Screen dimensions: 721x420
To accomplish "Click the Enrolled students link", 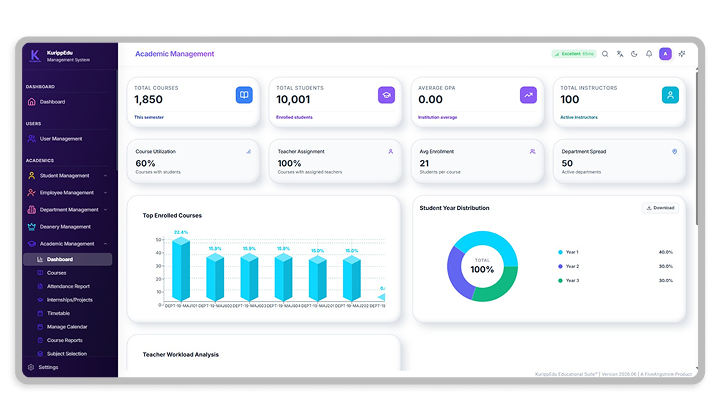I will point(294,117).
